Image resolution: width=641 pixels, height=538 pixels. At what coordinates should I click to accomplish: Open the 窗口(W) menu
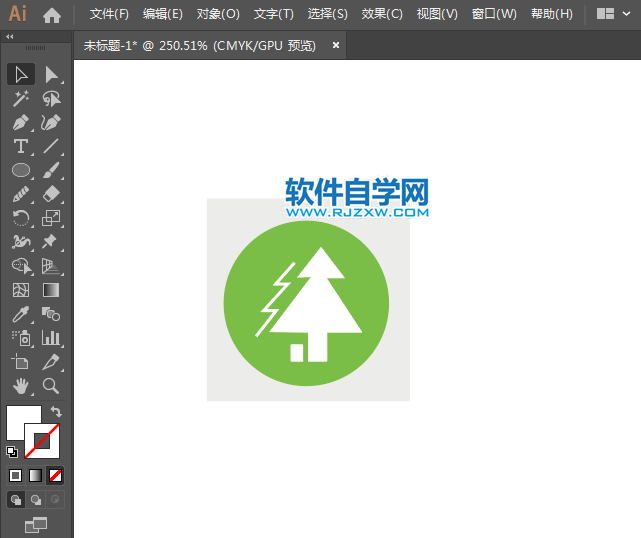494,14
